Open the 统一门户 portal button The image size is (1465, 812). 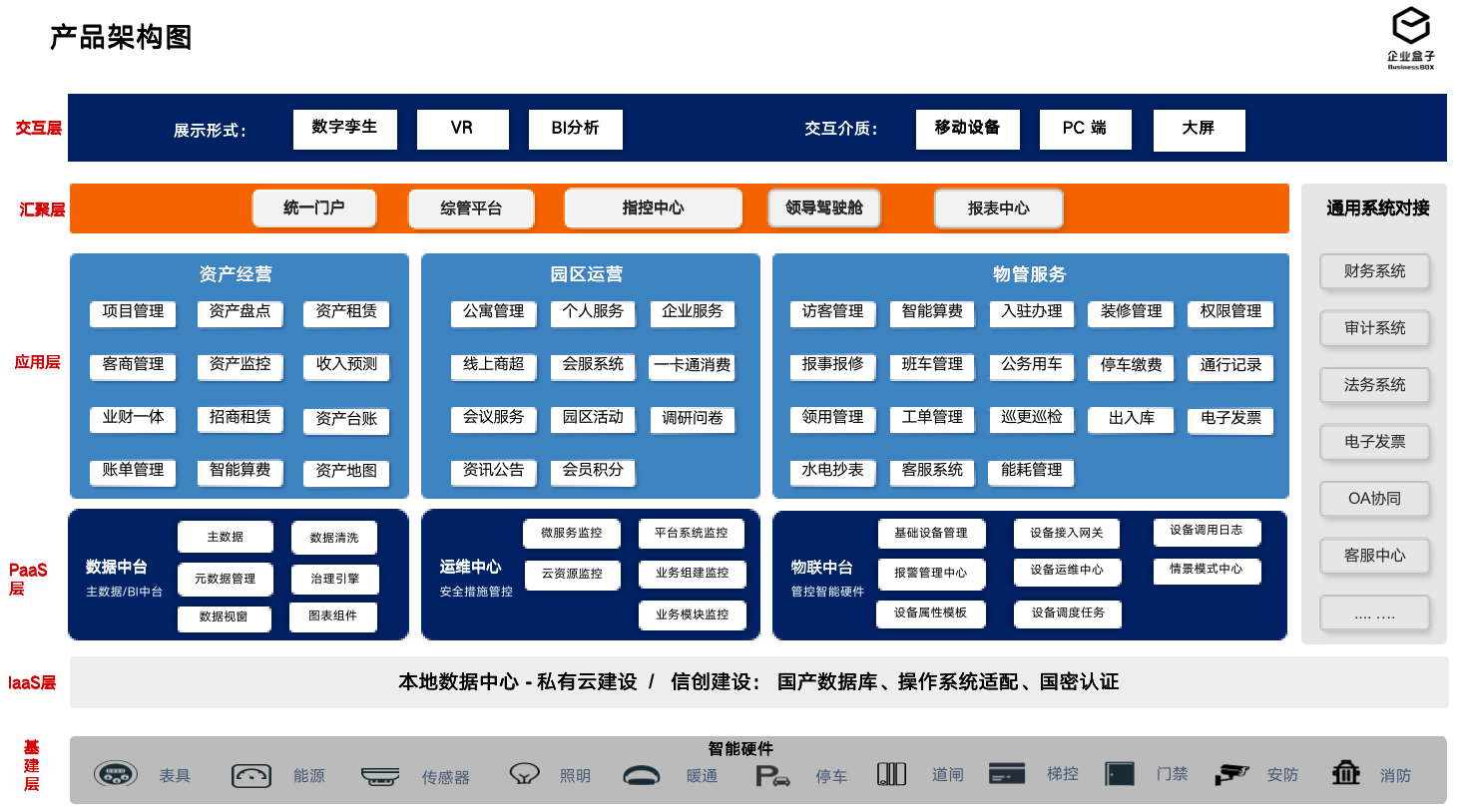pos(314,207)
